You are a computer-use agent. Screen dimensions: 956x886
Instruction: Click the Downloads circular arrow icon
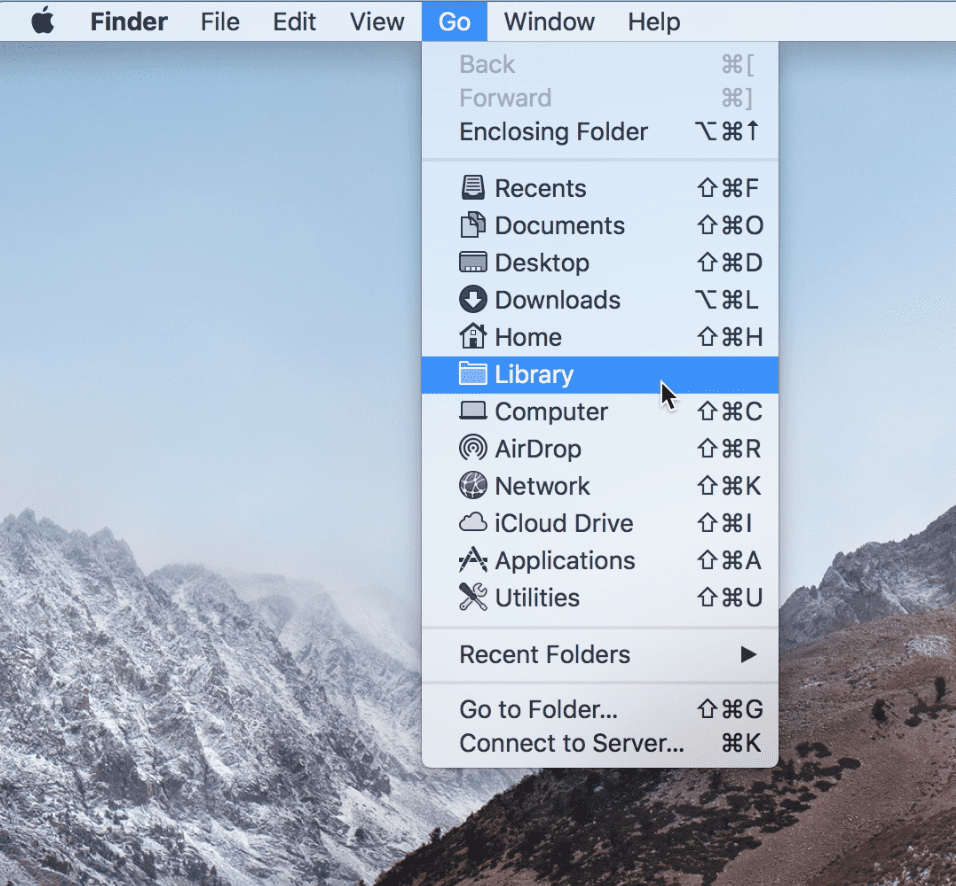tap(471, 300)
